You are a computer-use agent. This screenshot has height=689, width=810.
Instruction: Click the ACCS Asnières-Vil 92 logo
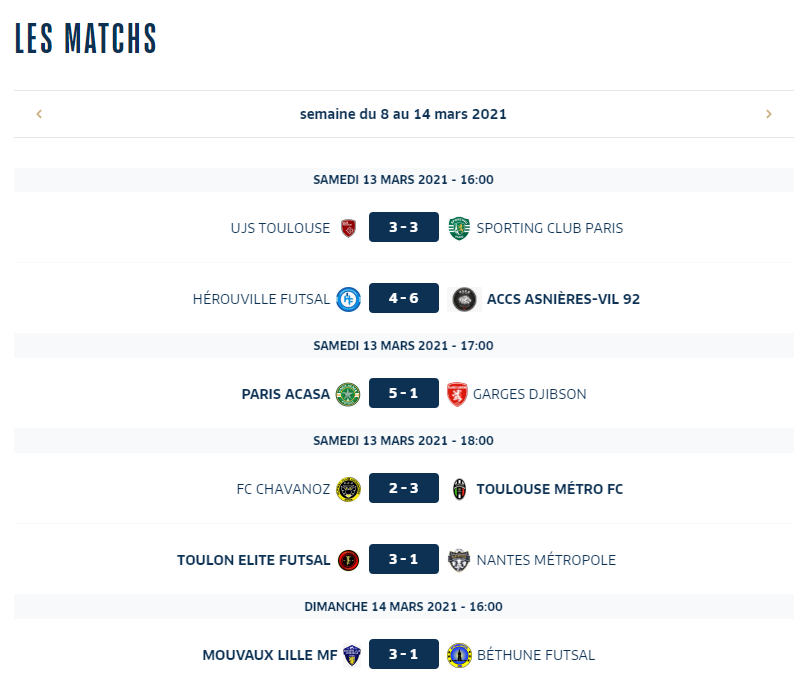[x=464, y=300]
